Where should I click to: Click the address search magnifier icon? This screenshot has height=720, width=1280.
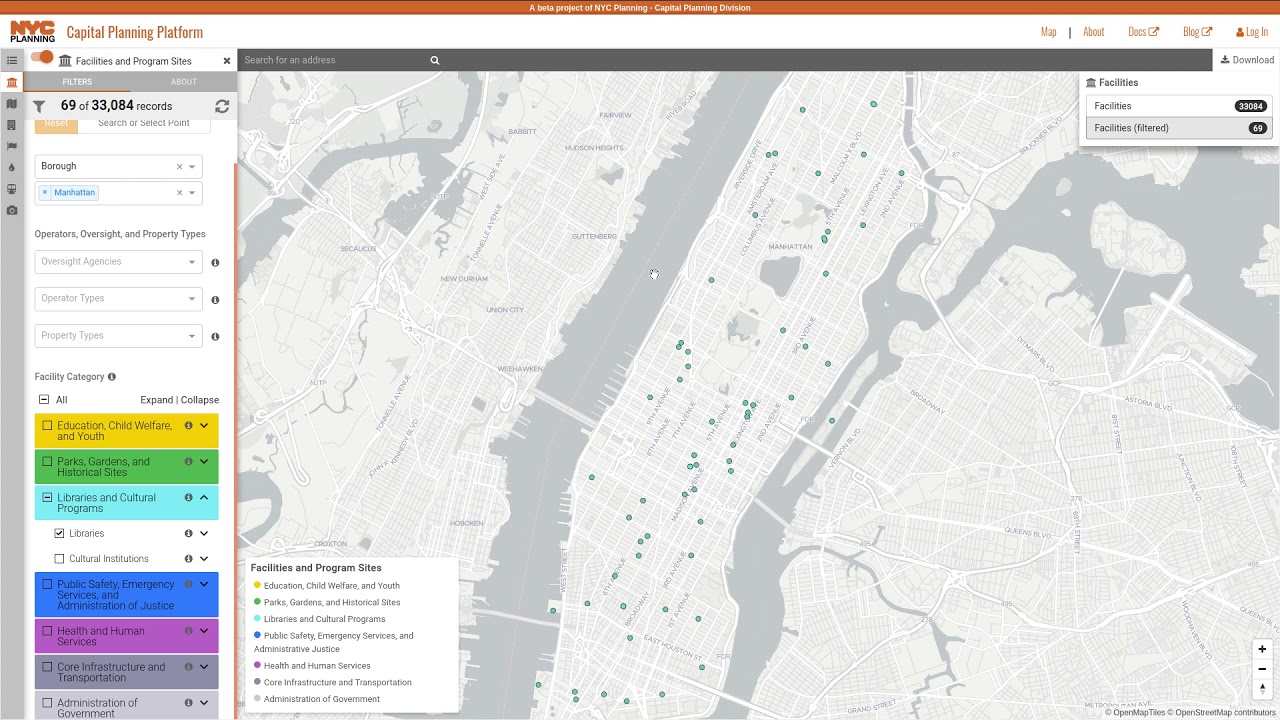tap(435, 60)
